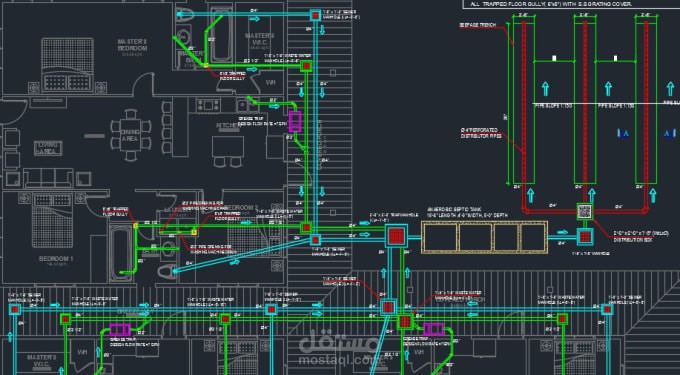Click the manhole right of the septic tank
680x375 pixels.
point(585,237)
